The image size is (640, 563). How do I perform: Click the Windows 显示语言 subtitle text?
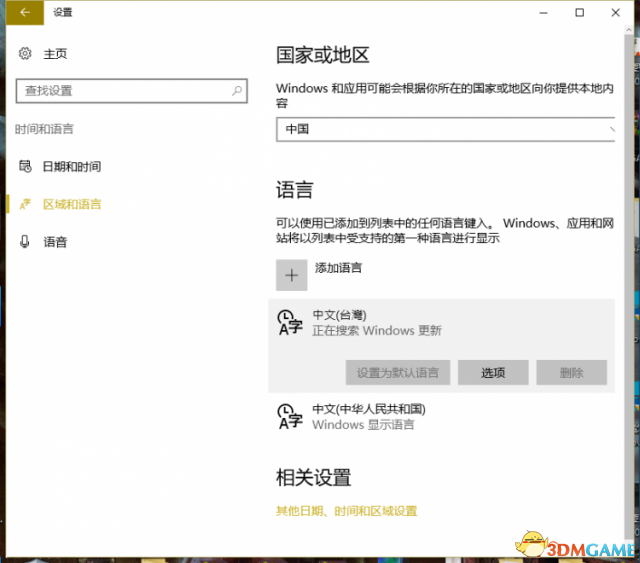[363, 425]
